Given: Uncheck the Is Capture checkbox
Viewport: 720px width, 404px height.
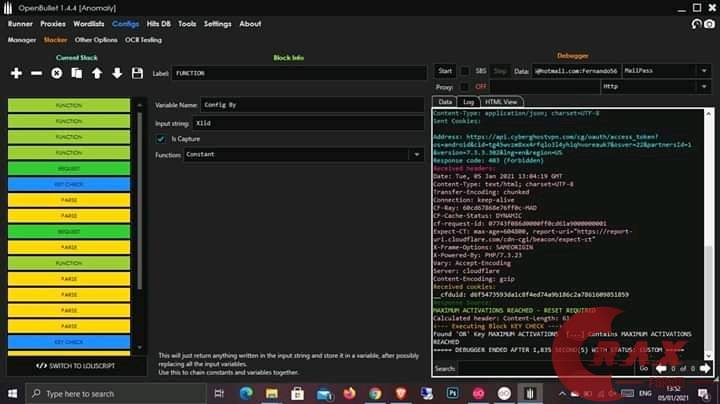Looking at the screenshot, I should 161,139.
